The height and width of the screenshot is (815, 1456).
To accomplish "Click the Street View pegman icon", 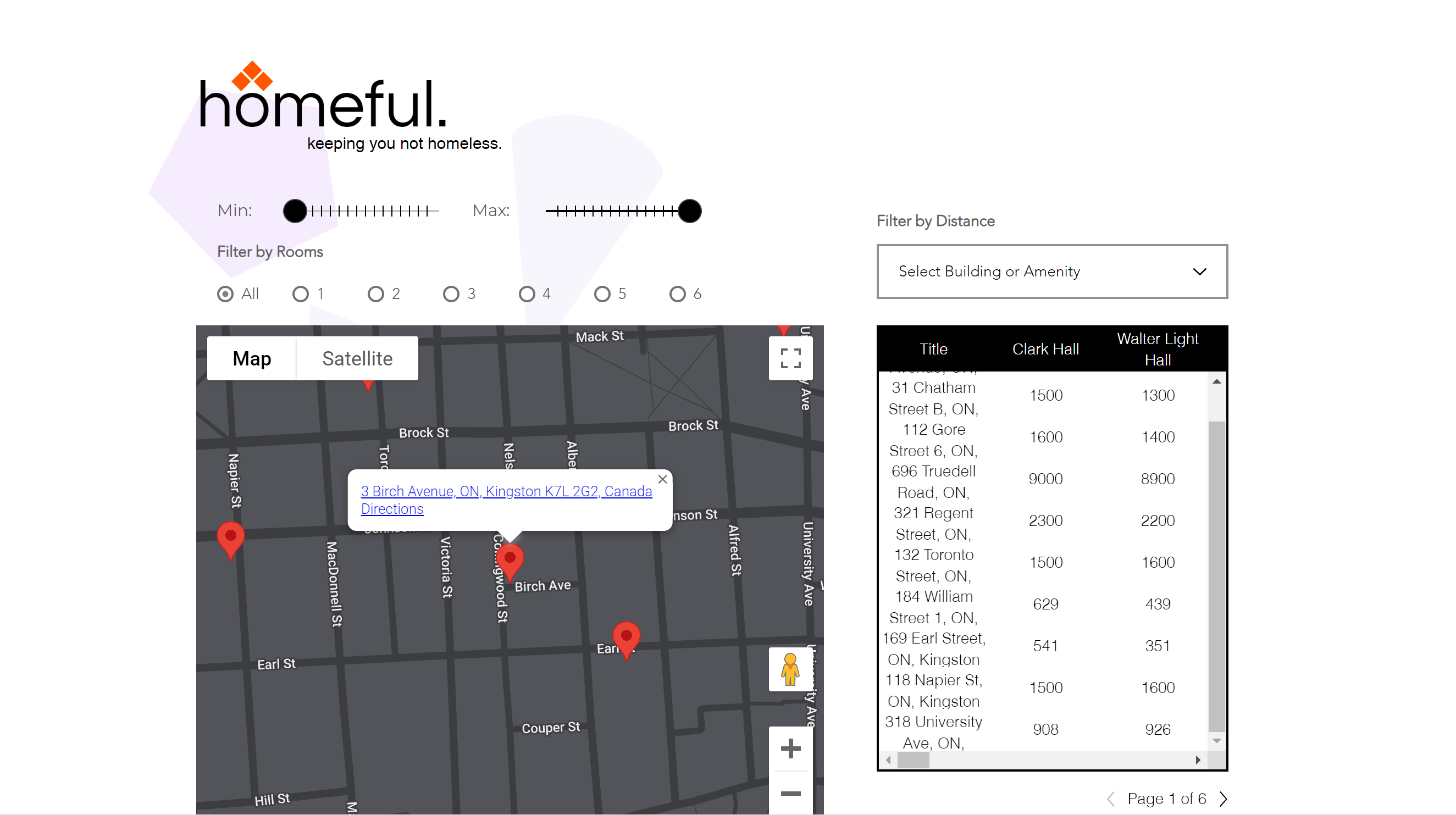I will [x=790, y=669].
